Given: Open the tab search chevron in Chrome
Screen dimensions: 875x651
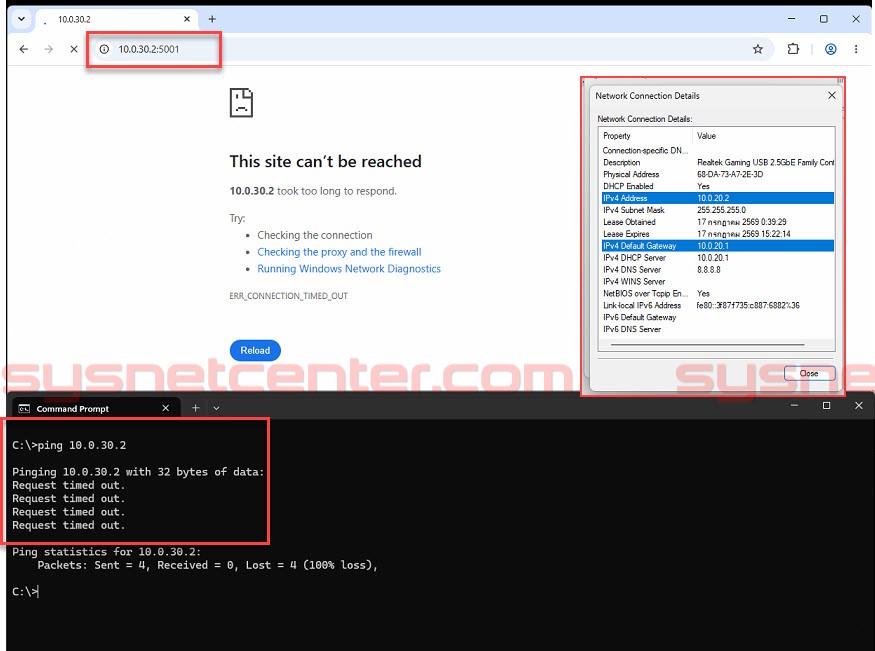Looking at the screenshot, I should tap(21, 19).
